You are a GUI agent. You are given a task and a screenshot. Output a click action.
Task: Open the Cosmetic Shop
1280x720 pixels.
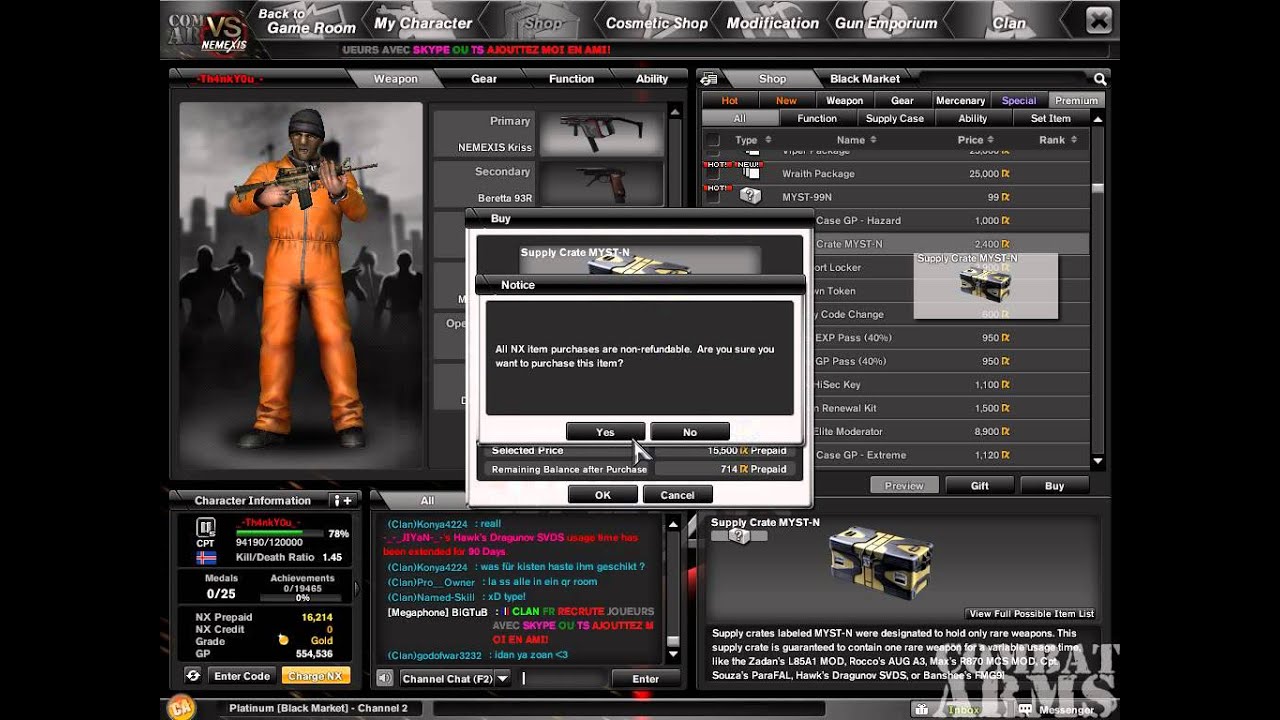click(657, 23)
